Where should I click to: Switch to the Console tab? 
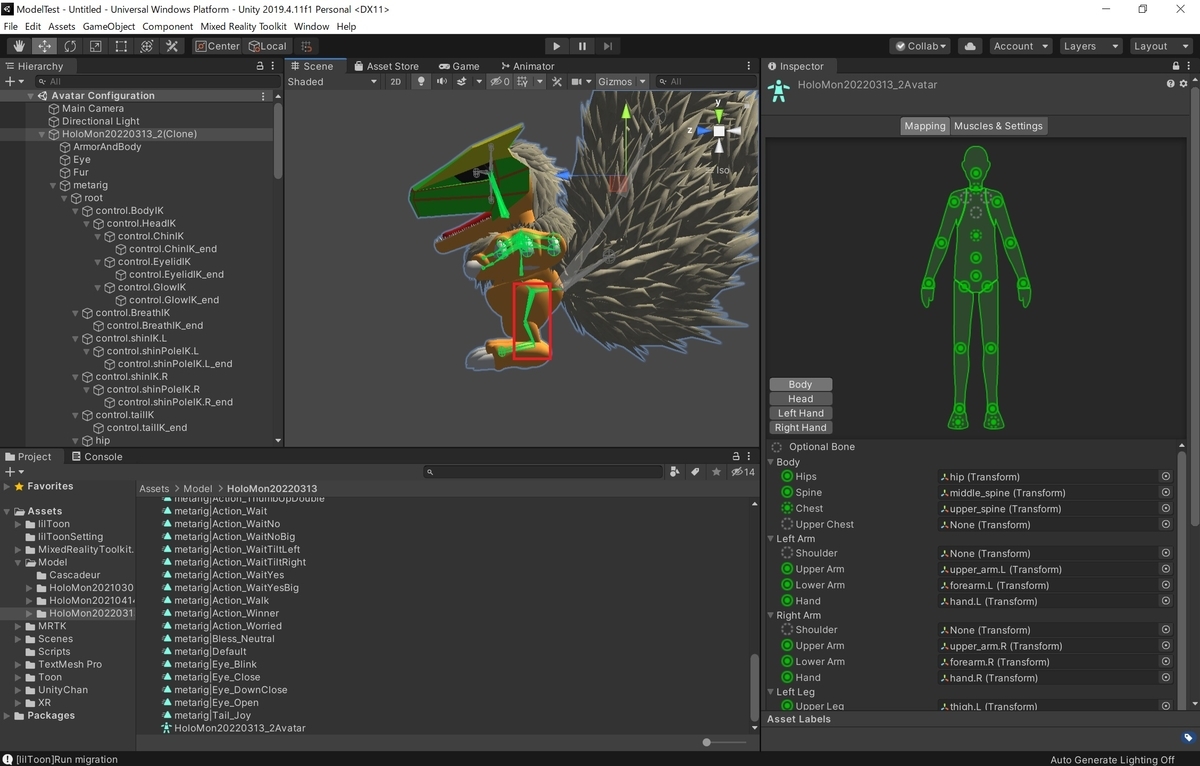click(96, 456)
